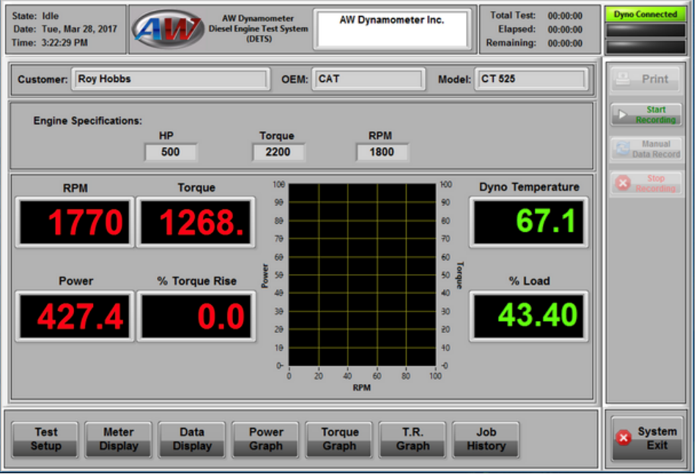
Task: Click the Dyno Connected status indicator
Action: [646, 15]
